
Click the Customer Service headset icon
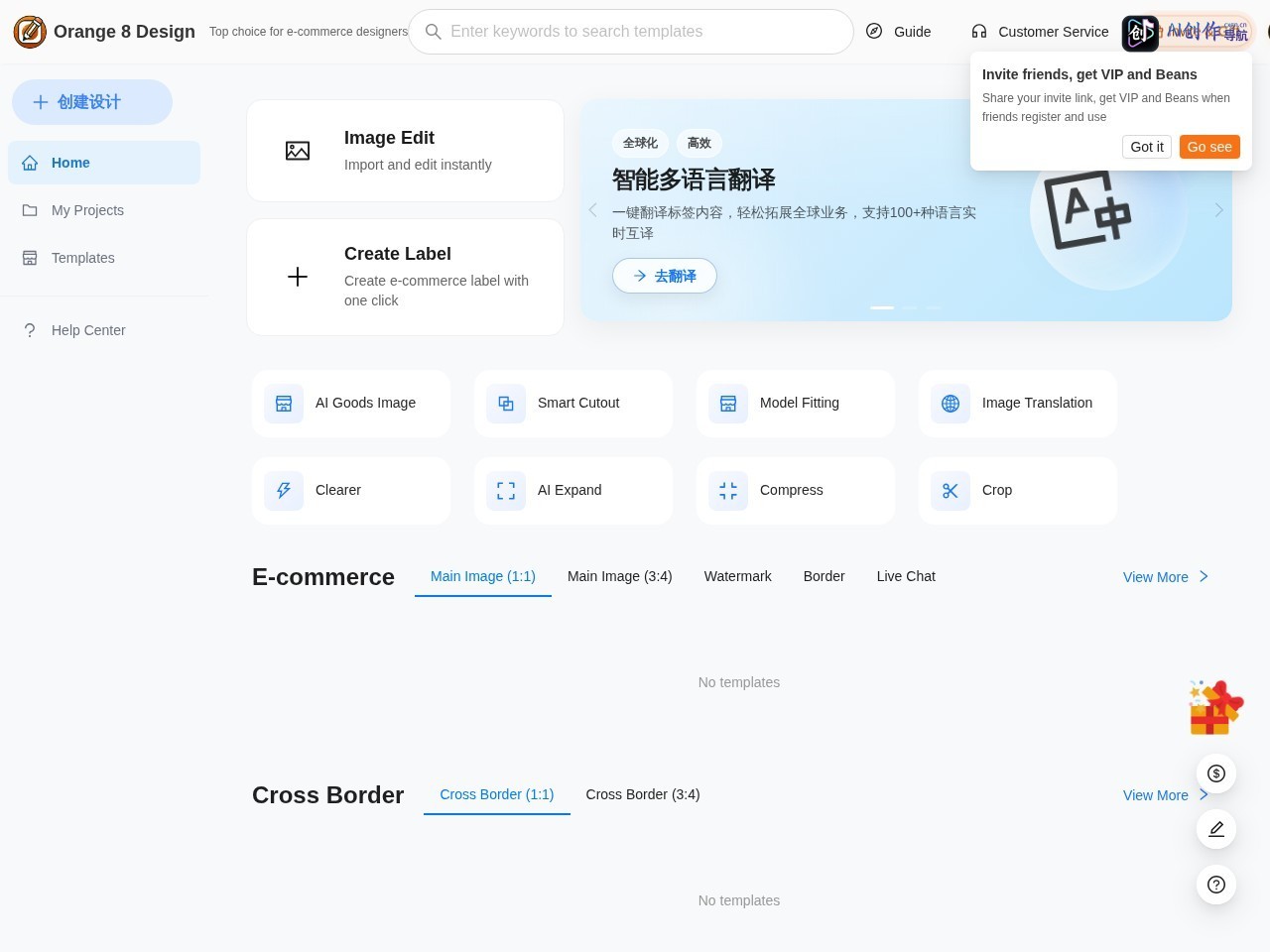point(979,31)
